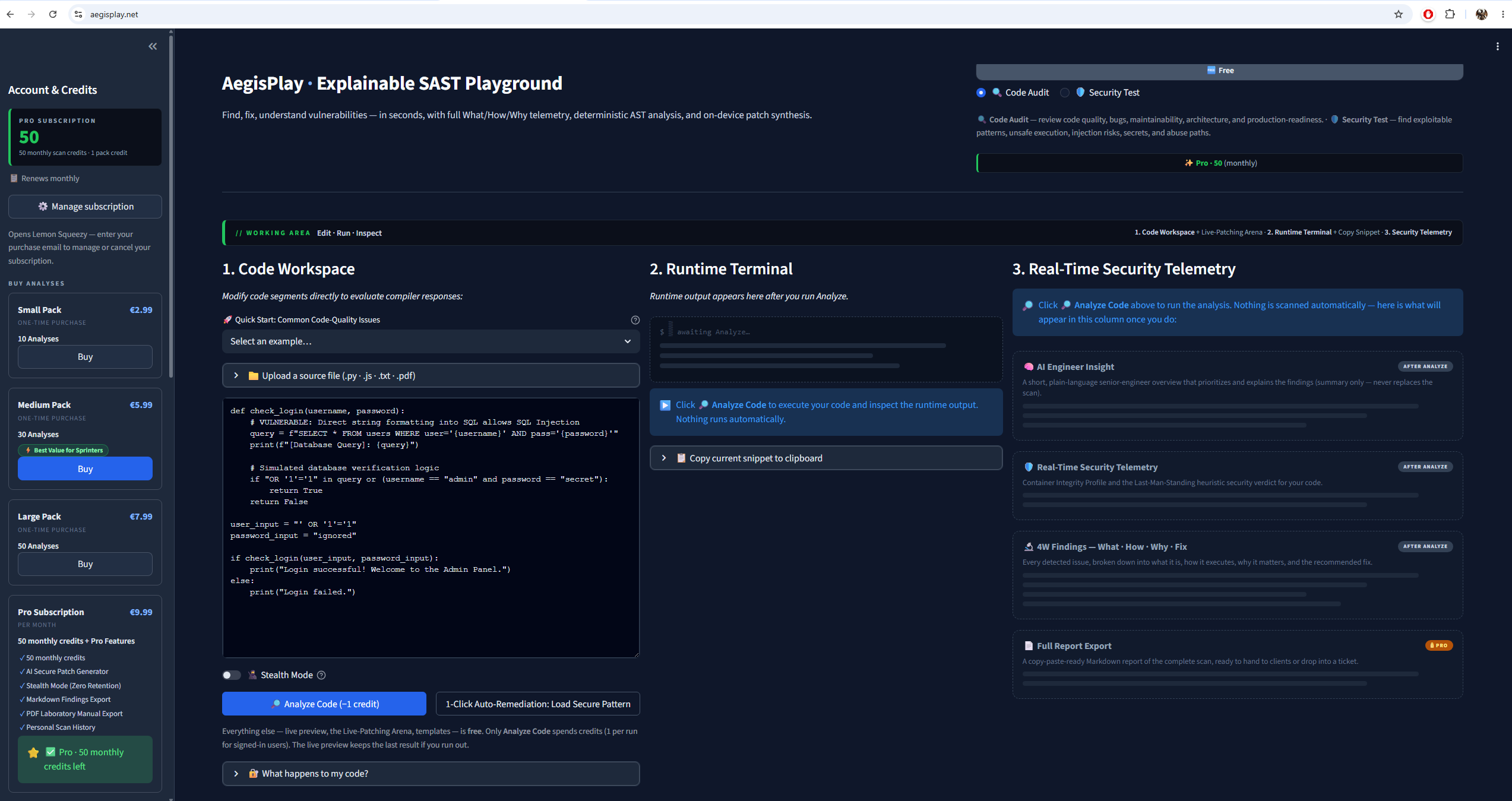Click the 'AFTER ANALYZE' badge on AI Engineer Insight
1512x801 pixels.
click(1425, 367)
